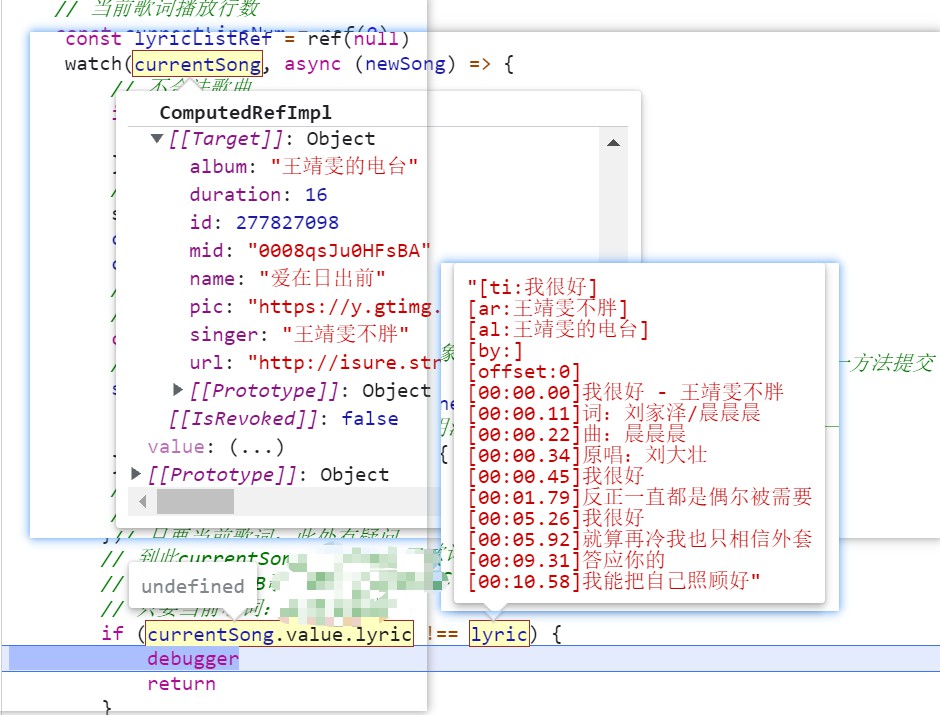Image resolution: width=940 pixels, height=715 pixels.
Task: Select the name property row
Action: click(287, 278)
